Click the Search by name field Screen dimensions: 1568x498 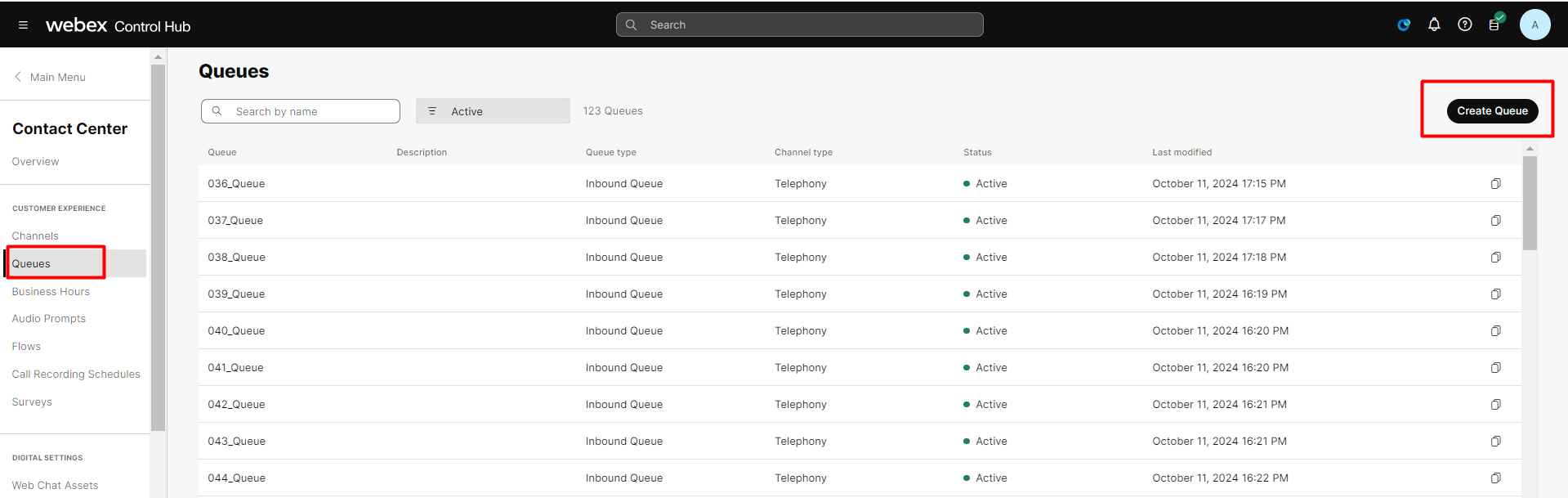[x=301, y=111]
